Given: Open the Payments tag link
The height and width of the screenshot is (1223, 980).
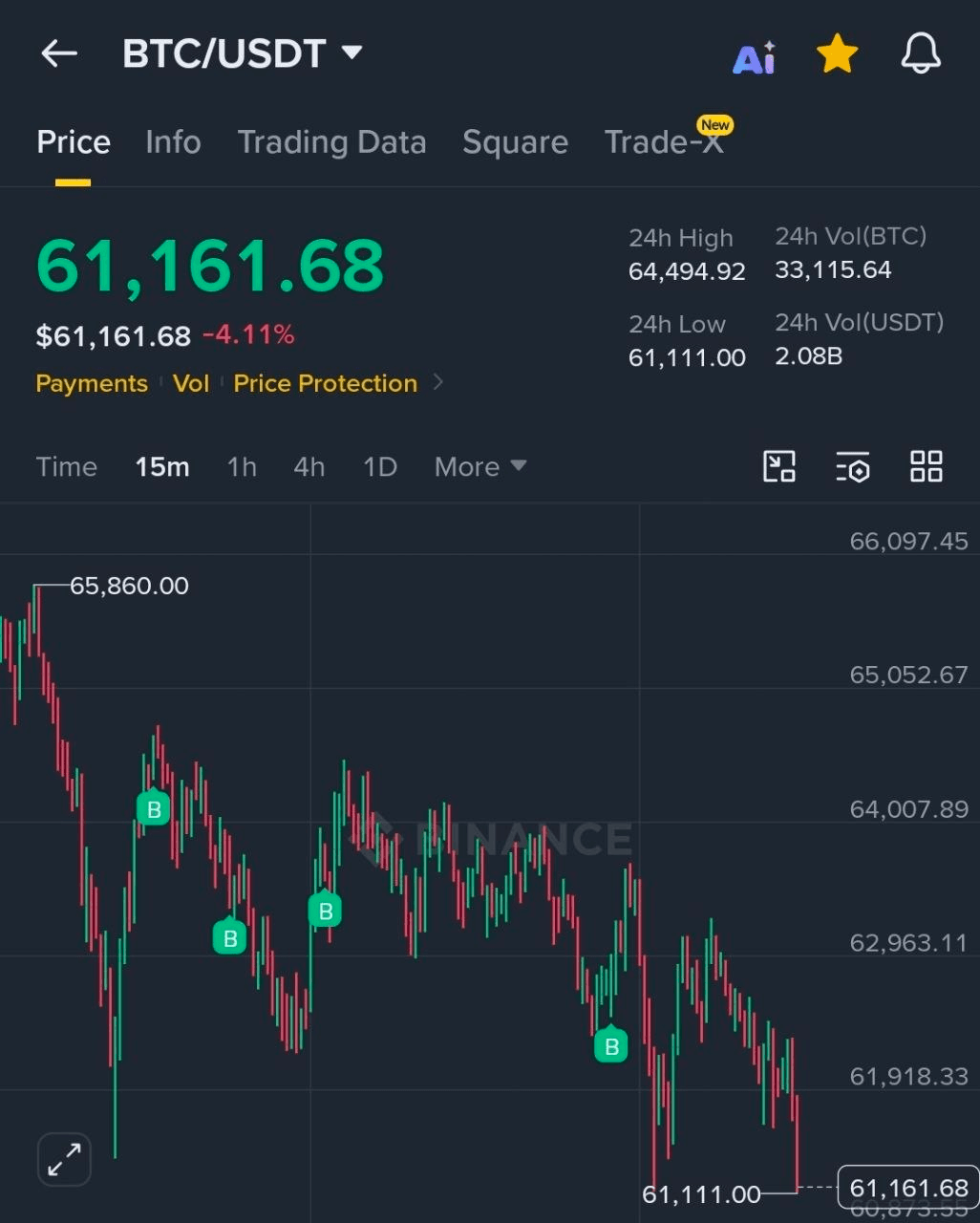Looking at the screenshot, I should coord(92,383).
